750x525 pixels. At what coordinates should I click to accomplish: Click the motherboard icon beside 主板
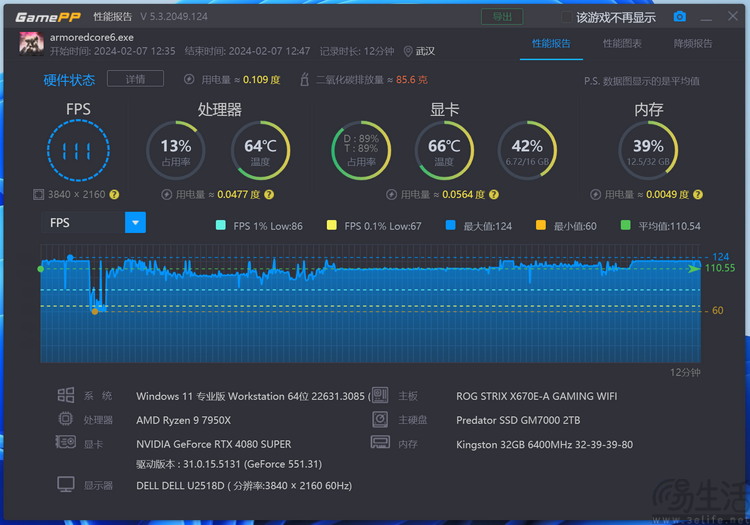tap(380, 395)
